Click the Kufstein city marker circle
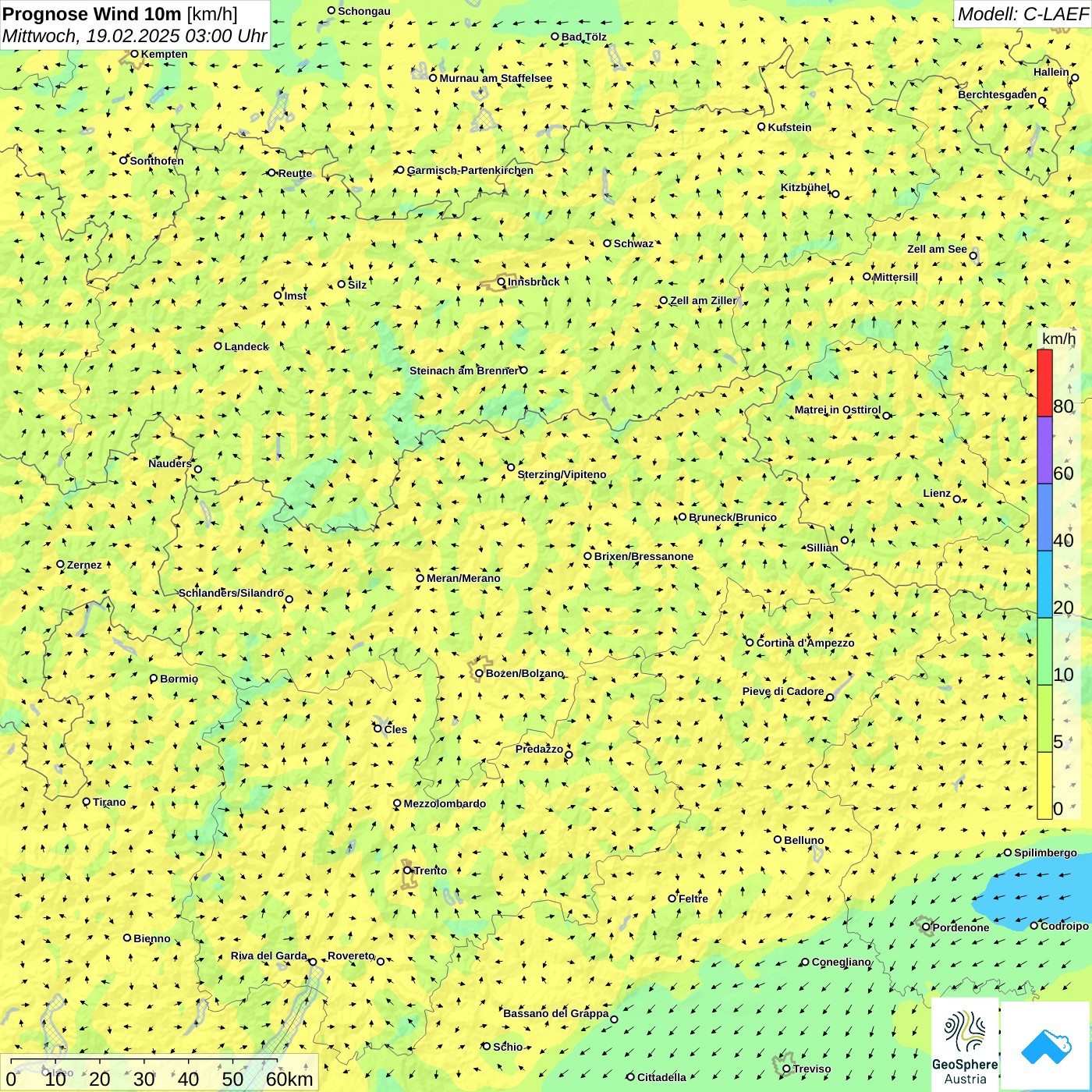Screen dimensions: 1092x1092 pos(761,126)
